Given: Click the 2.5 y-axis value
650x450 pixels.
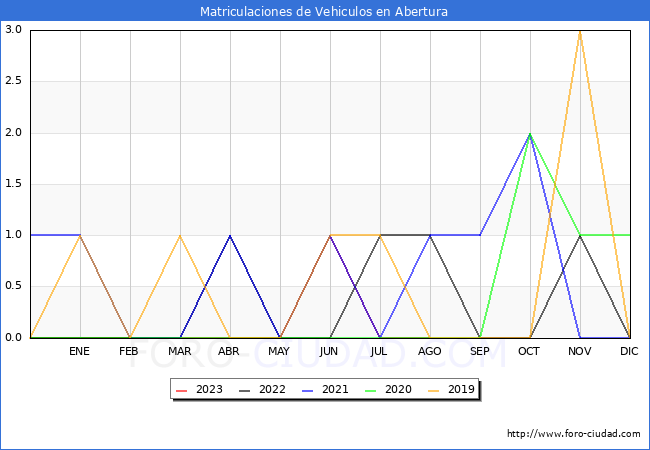Looking at the screenshot, I should pyautogui.click(x=13, y=81).
